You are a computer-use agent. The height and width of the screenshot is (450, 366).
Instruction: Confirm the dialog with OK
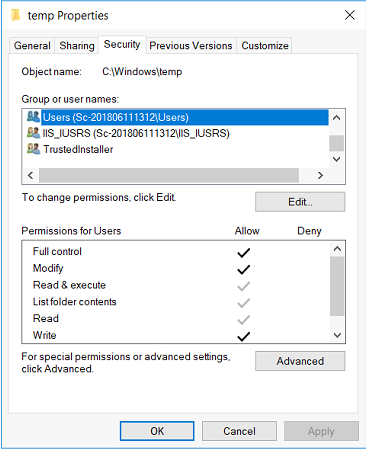157,431
